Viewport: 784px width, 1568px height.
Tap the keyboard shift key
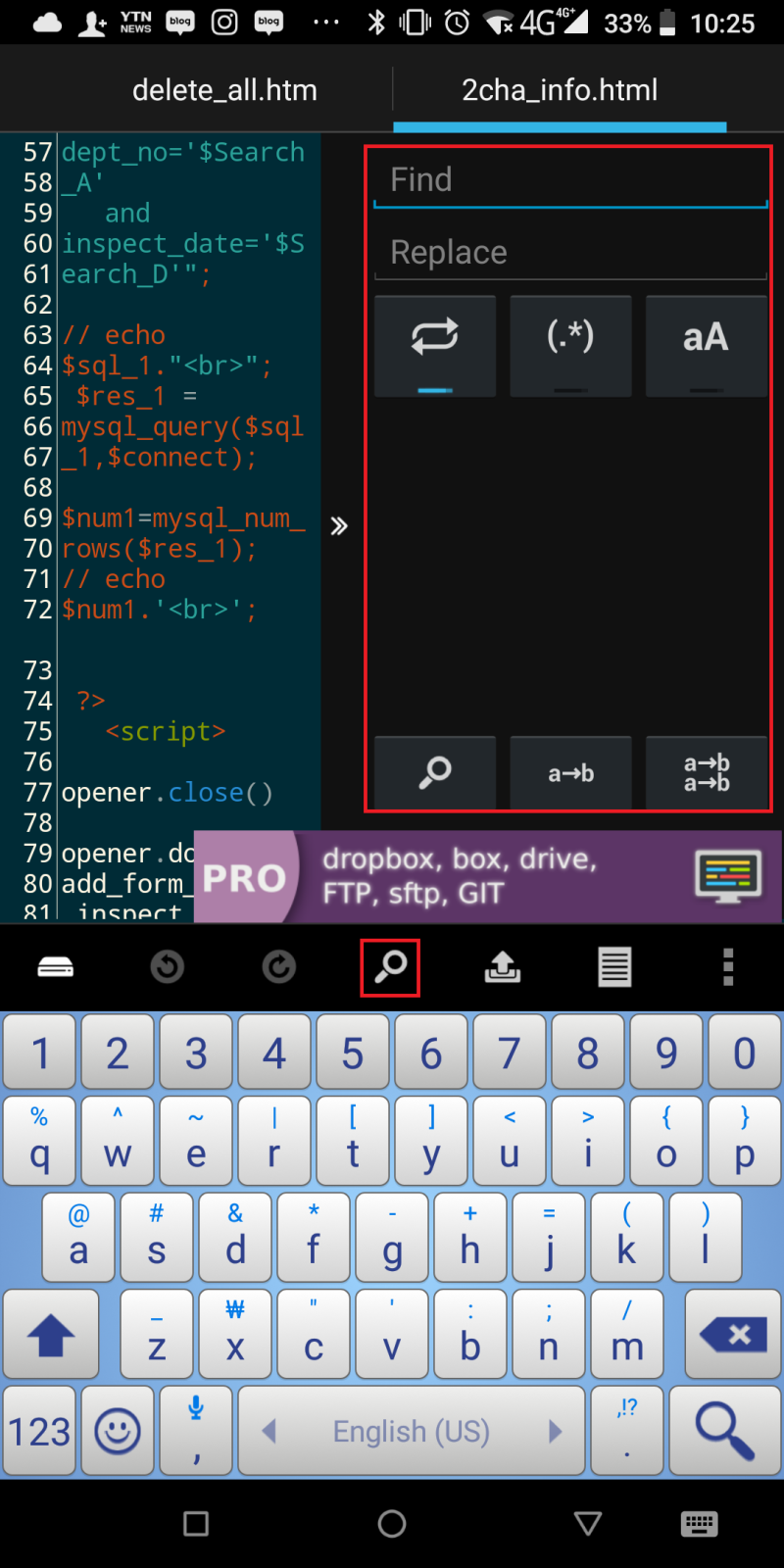[51, 1335]
